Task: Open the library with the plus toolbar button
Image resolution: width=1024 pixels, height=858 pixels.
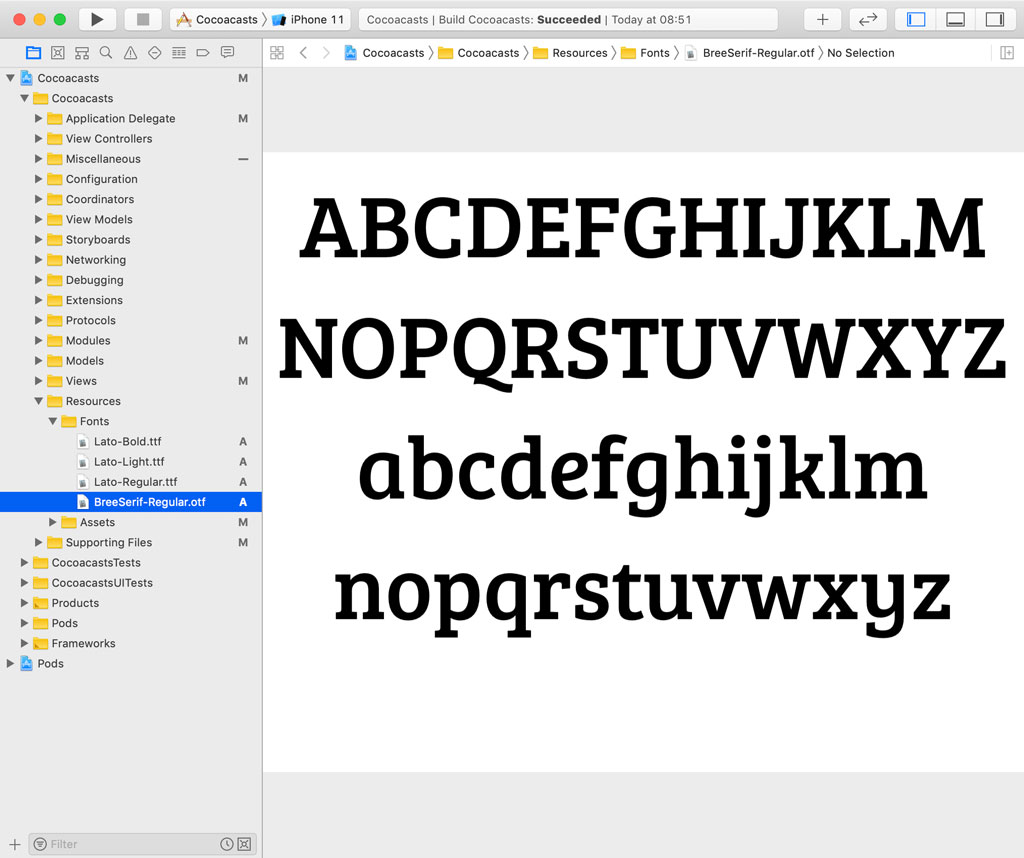Action: click(822, 18)
